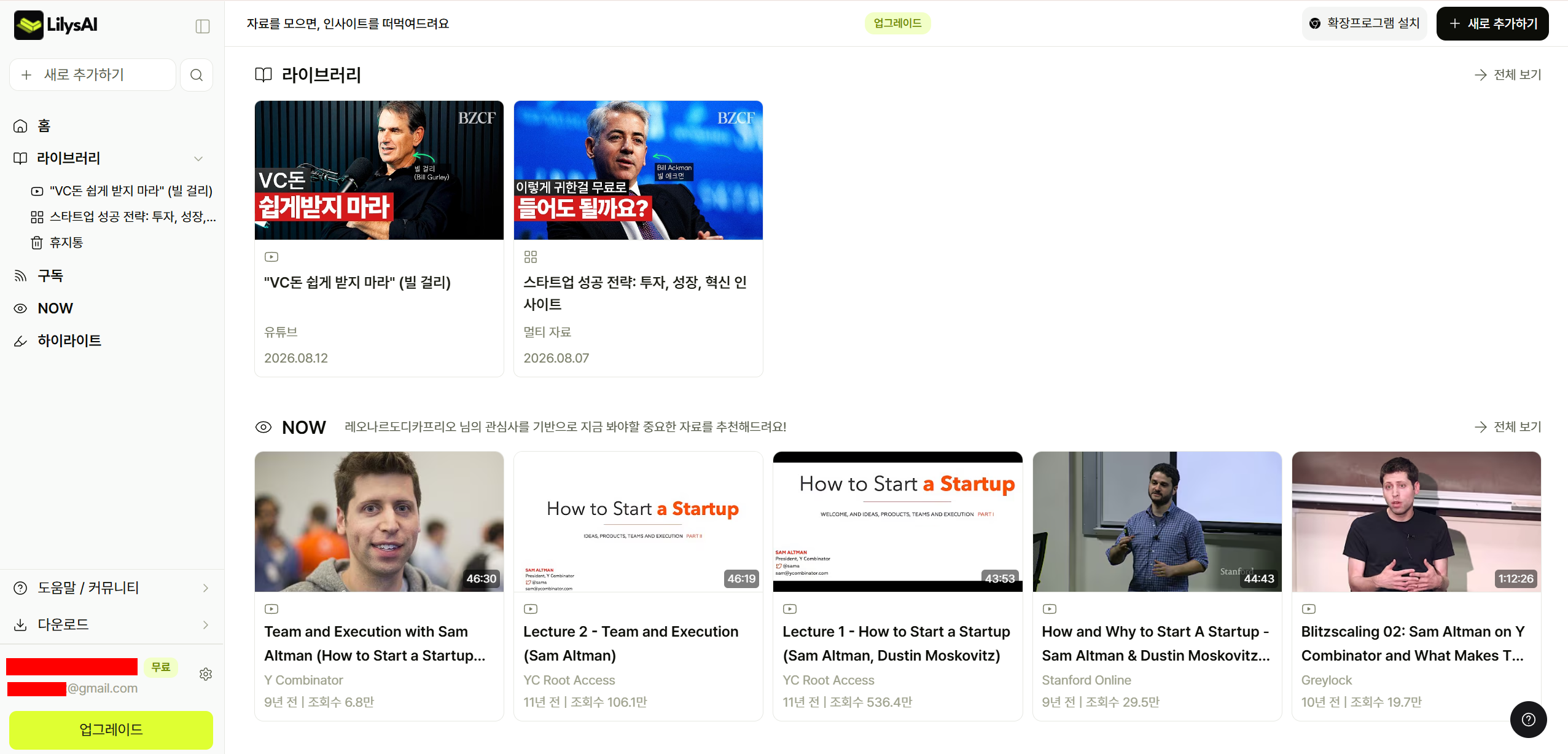Open the VC돈 쉽게받지 마라 thumbnail
The height and width of the screenshot is (754, 1568).
coord(379,170)
